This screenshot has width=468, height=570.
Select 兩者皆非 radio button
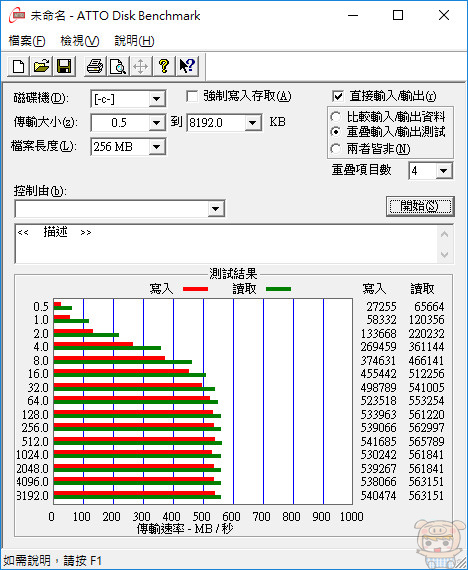(x=336, y=149)
